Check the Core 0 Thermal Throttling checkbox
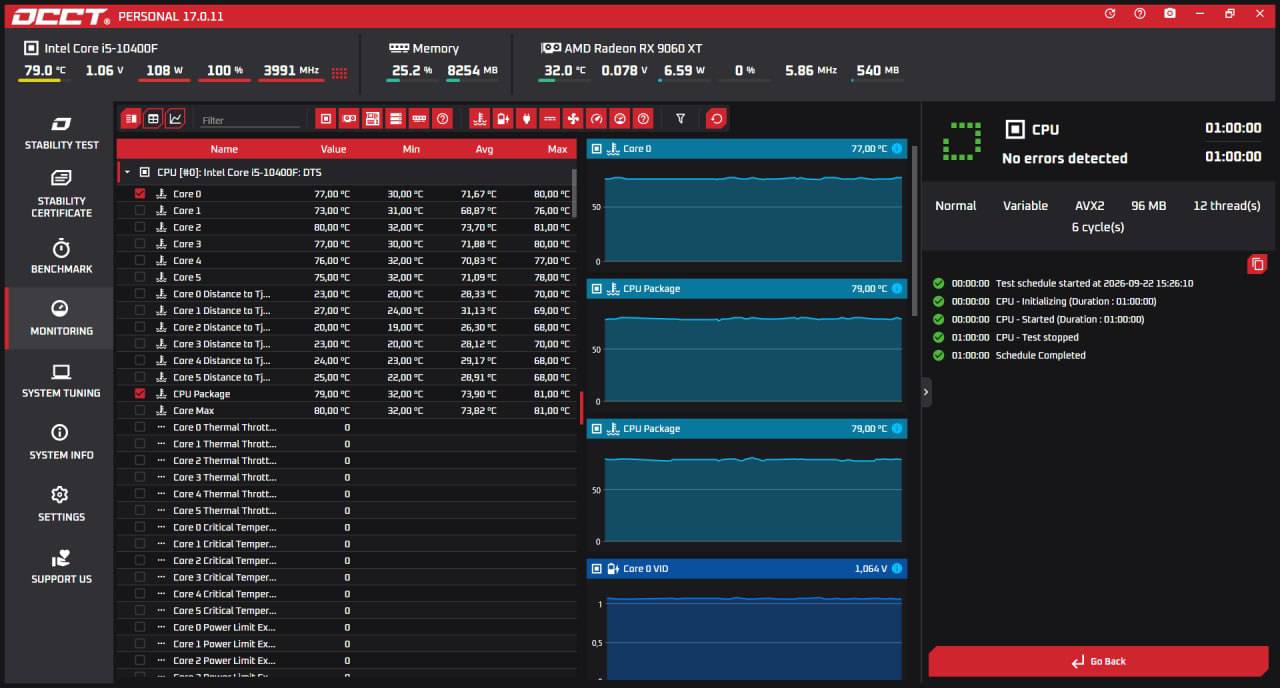 tap(140, 427)
